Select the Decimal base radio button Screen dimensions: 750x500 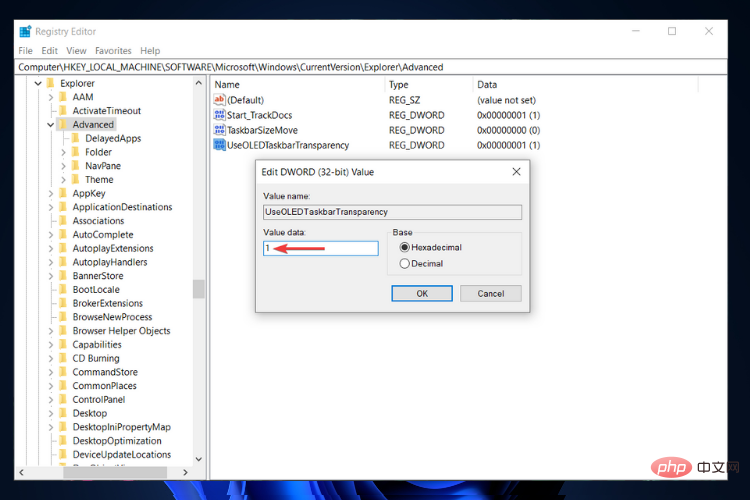(405, 264)
